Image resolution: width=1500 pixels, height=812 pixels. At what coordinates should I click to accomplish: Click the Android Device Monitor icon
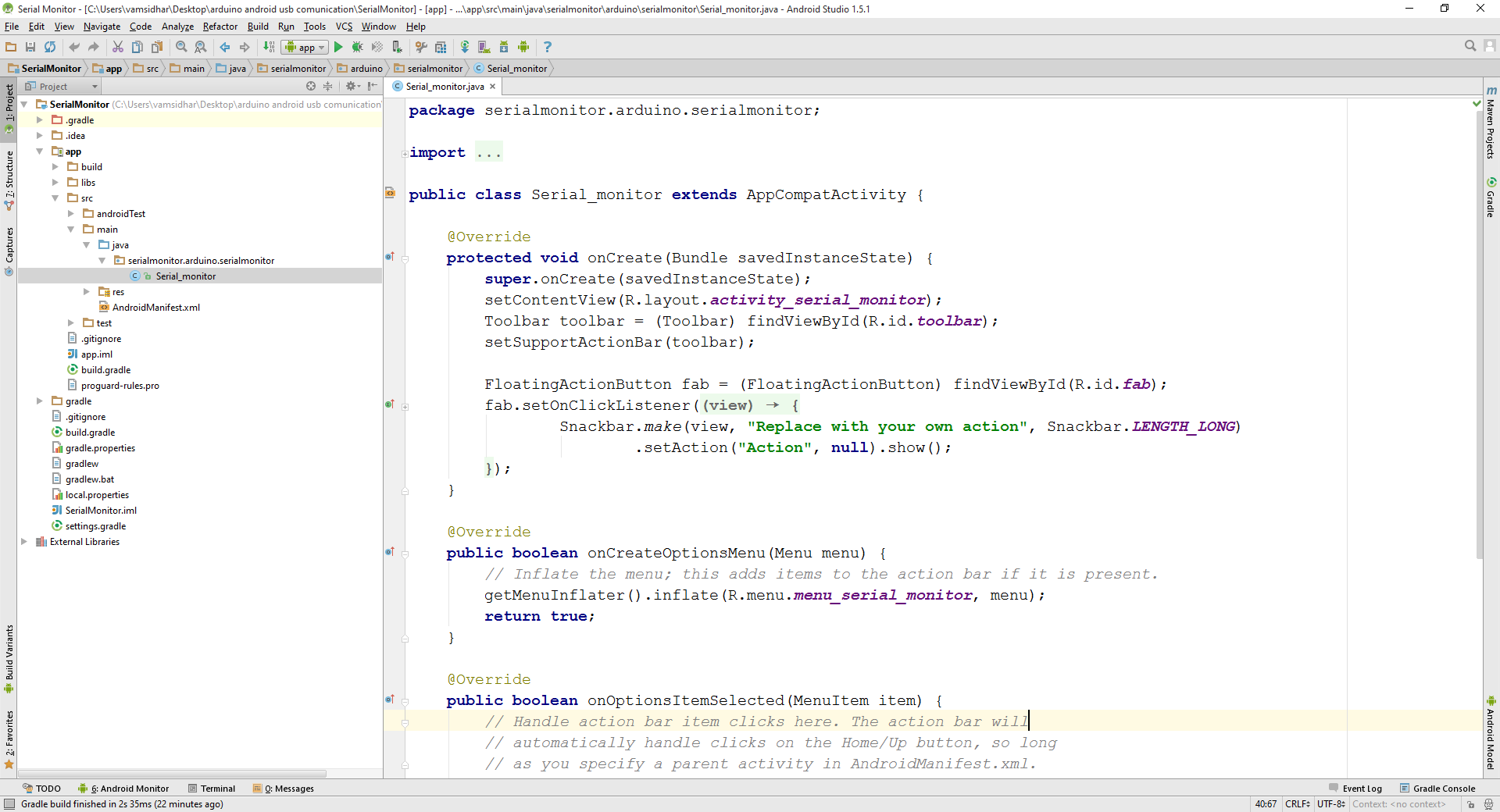(523, 47)
